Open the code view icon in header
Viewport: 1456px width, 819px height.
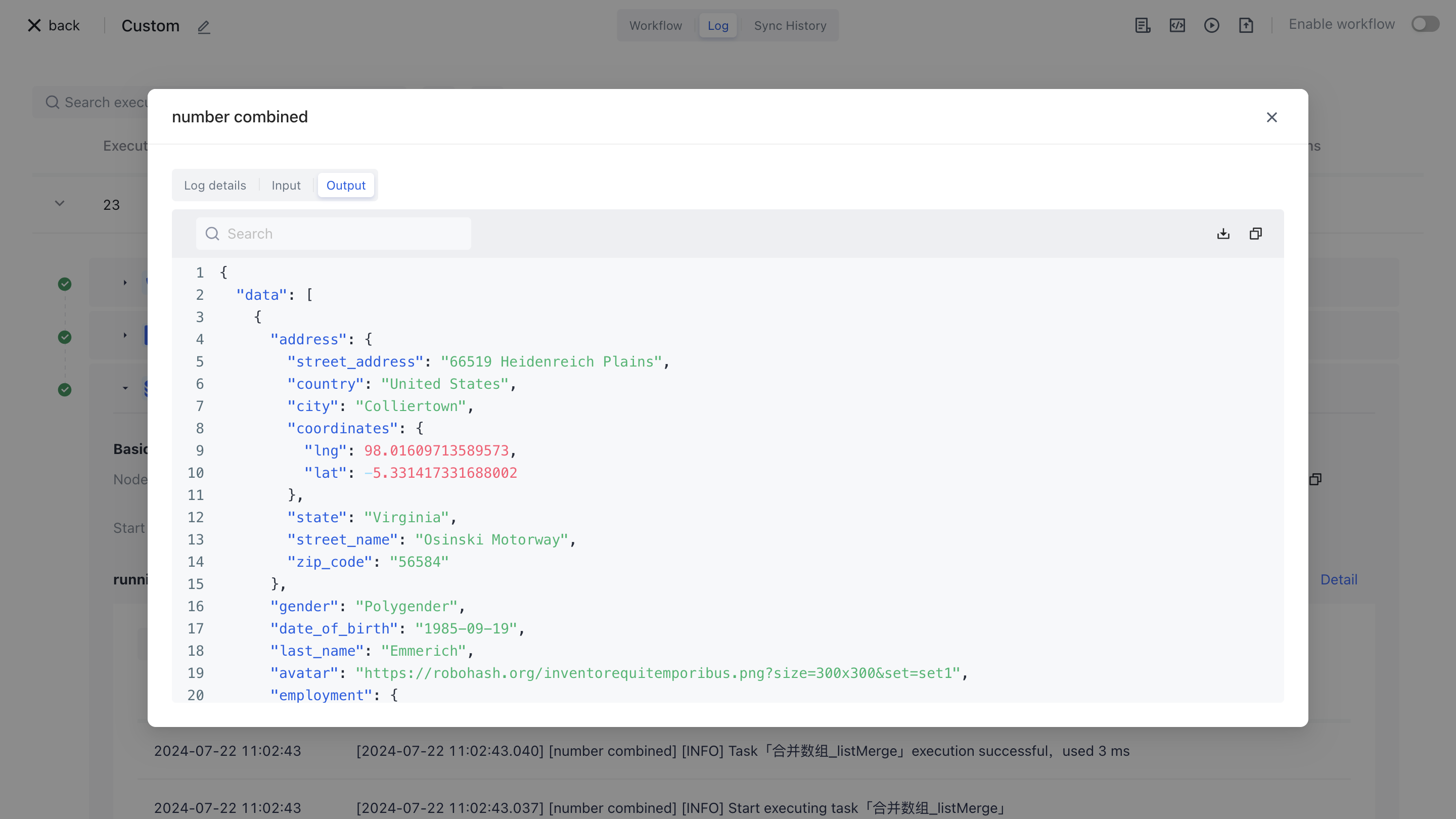[x=1177, y=25]
